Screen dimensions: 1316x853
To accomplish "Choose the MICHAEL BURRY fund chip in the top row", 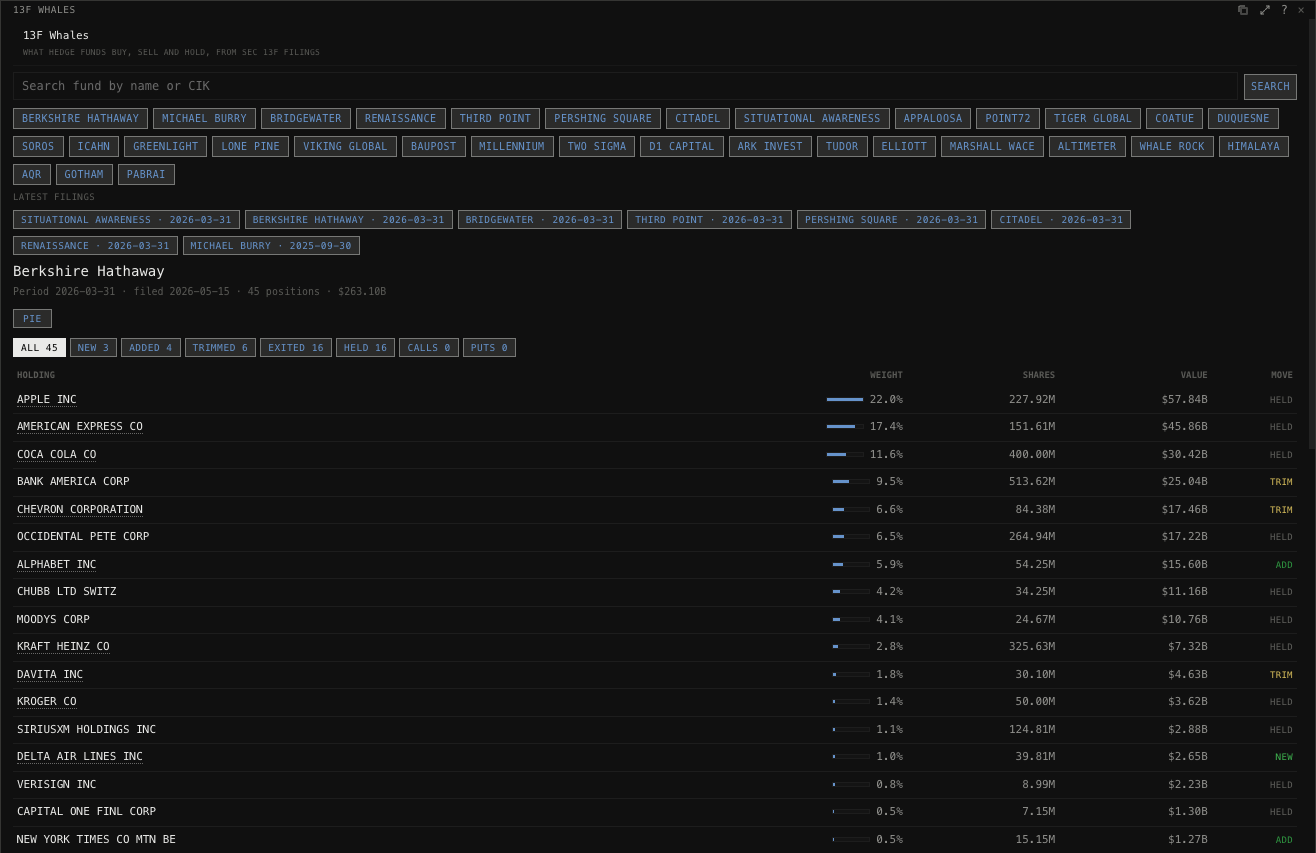I will click(204, 119).
